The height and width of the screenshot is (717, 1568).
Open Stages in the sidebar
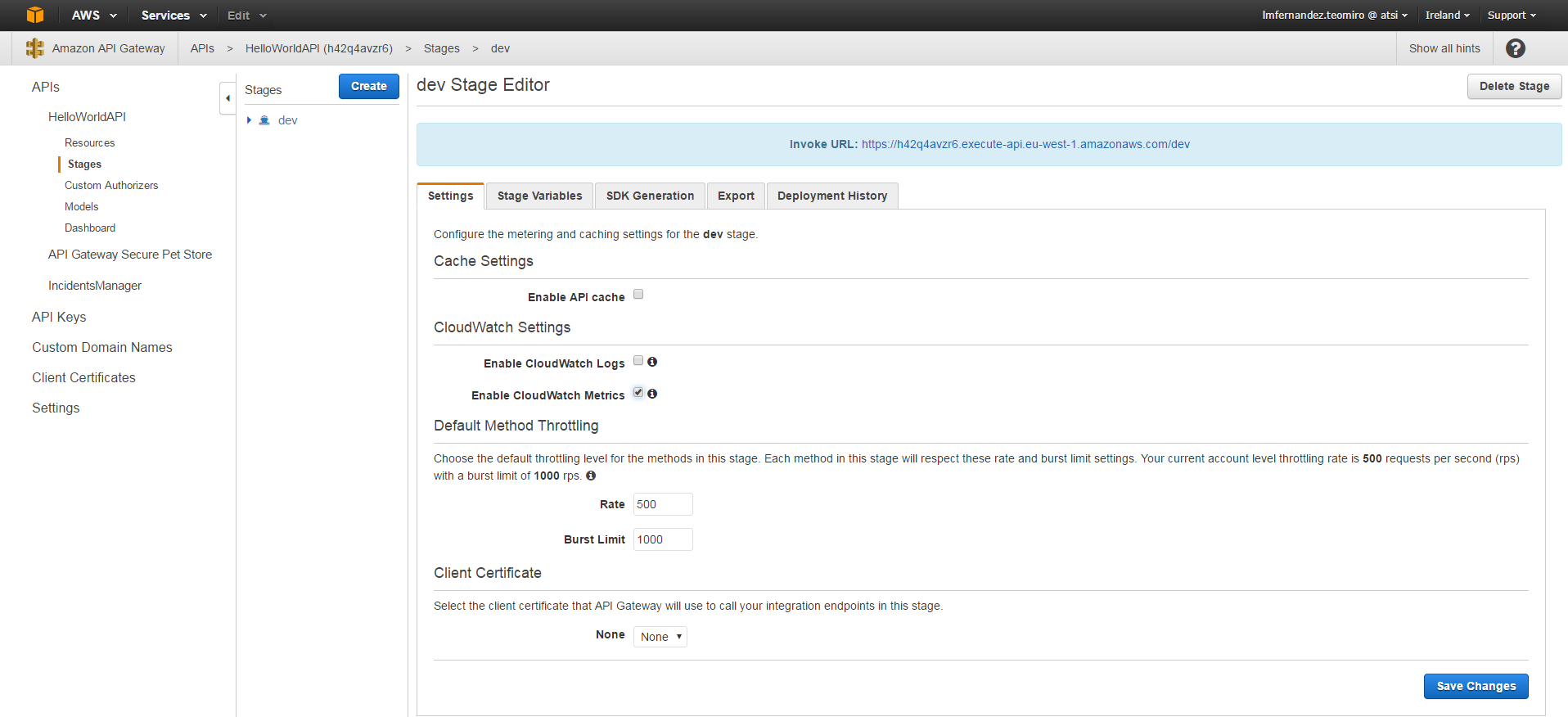(x=84, y=164)
